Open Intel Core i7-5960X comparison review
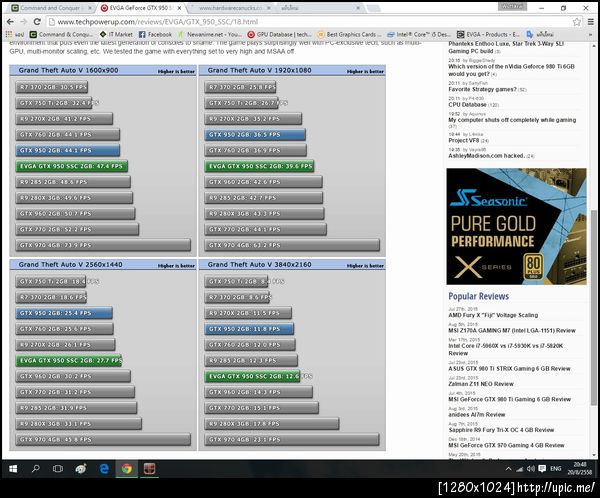The image size is (600, 498). point(505,349)
